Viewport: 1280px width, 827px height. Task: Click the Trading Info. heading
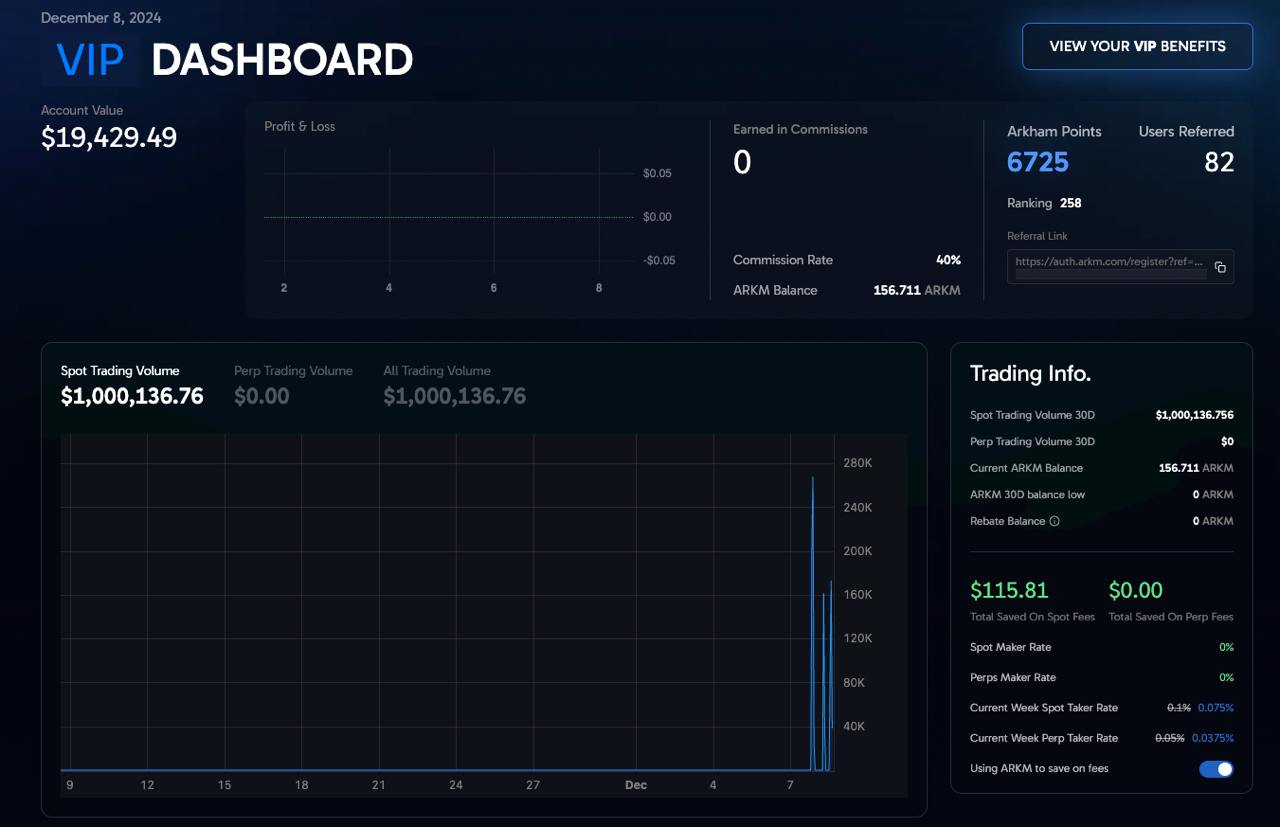pyautogui.click(x=1030, y=374)
